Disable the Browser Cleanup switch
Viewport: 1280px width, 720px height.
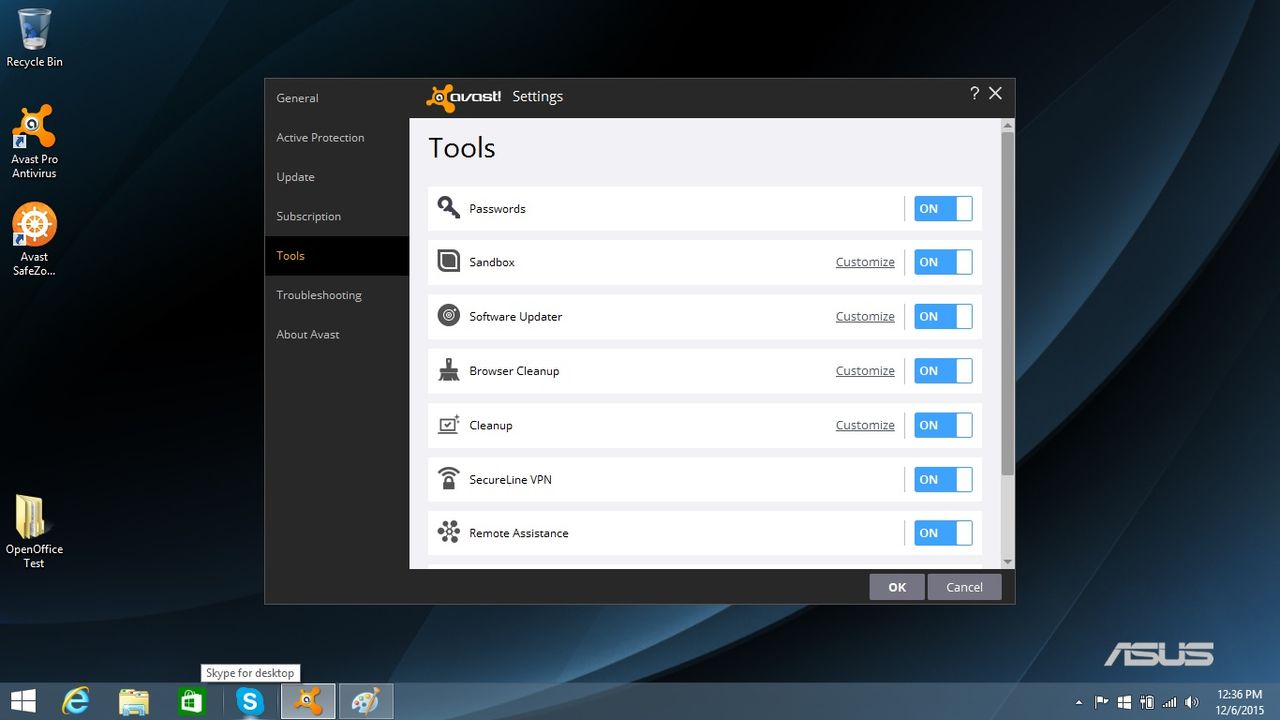coord(943,370)
